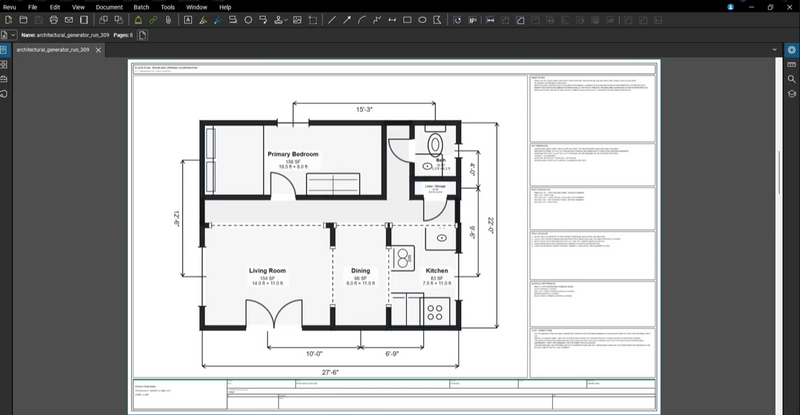Expand the Stamp tool dropdown arrow

coord(286,20)
